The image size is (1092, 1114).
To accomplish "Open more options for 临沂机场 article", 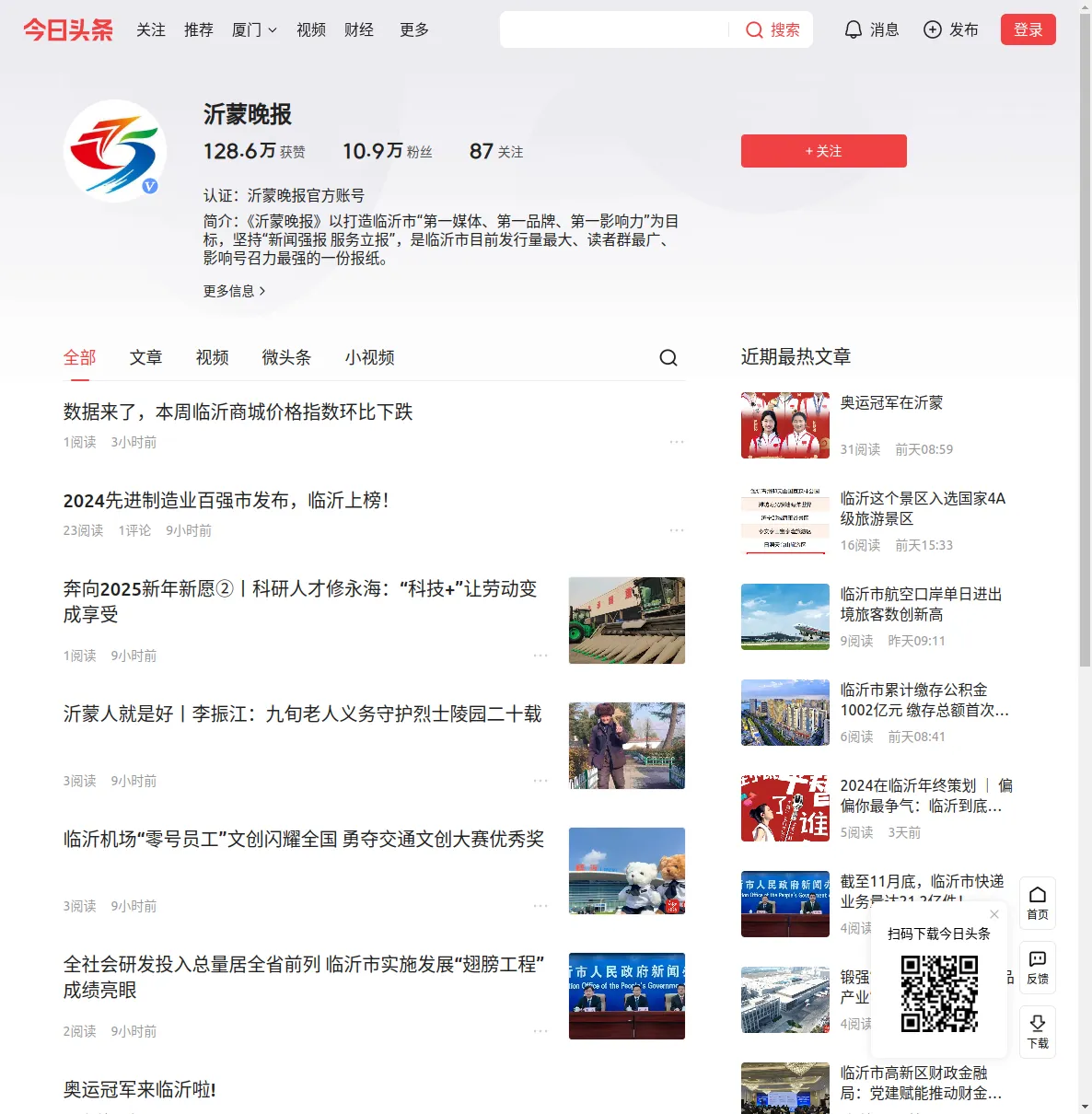I will 540,906.
